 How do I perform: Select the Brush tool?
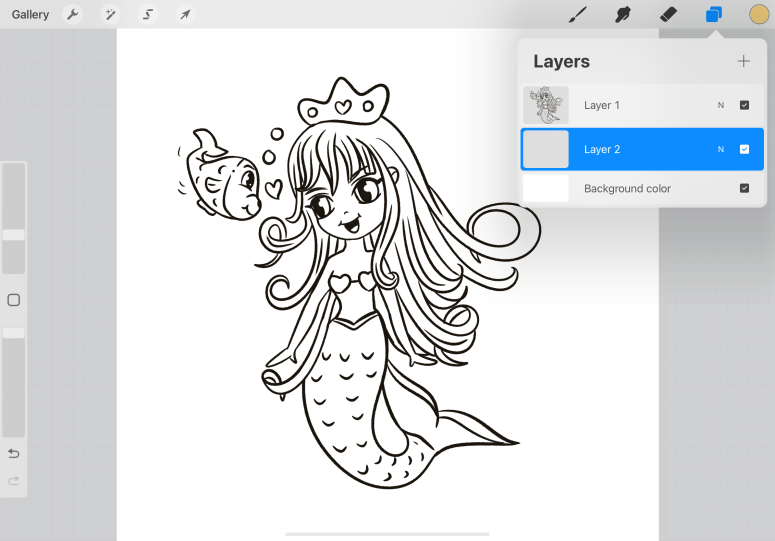[x=577, y=14]
